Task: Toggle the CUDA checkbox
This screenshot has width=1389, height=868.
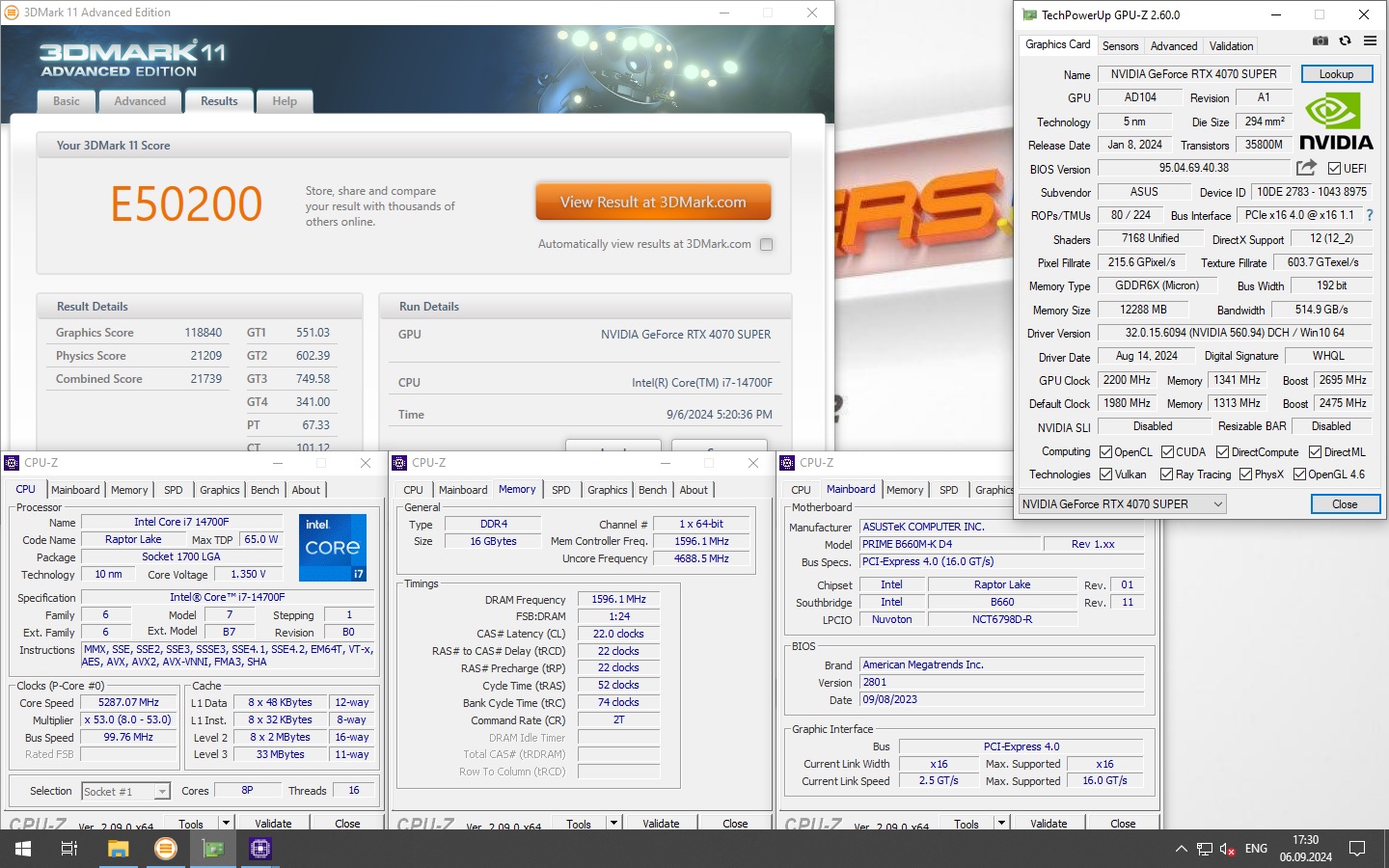Action: 1167,451
